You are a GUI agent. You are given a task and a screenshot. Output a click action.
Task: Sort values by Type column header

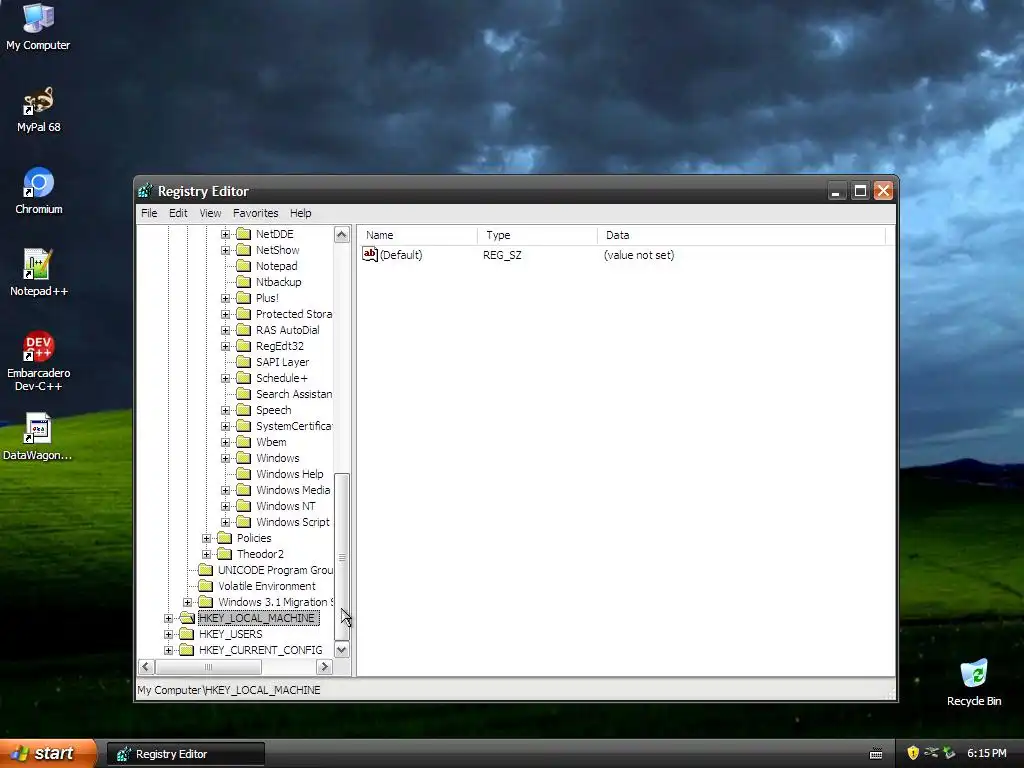coord(537,235)
